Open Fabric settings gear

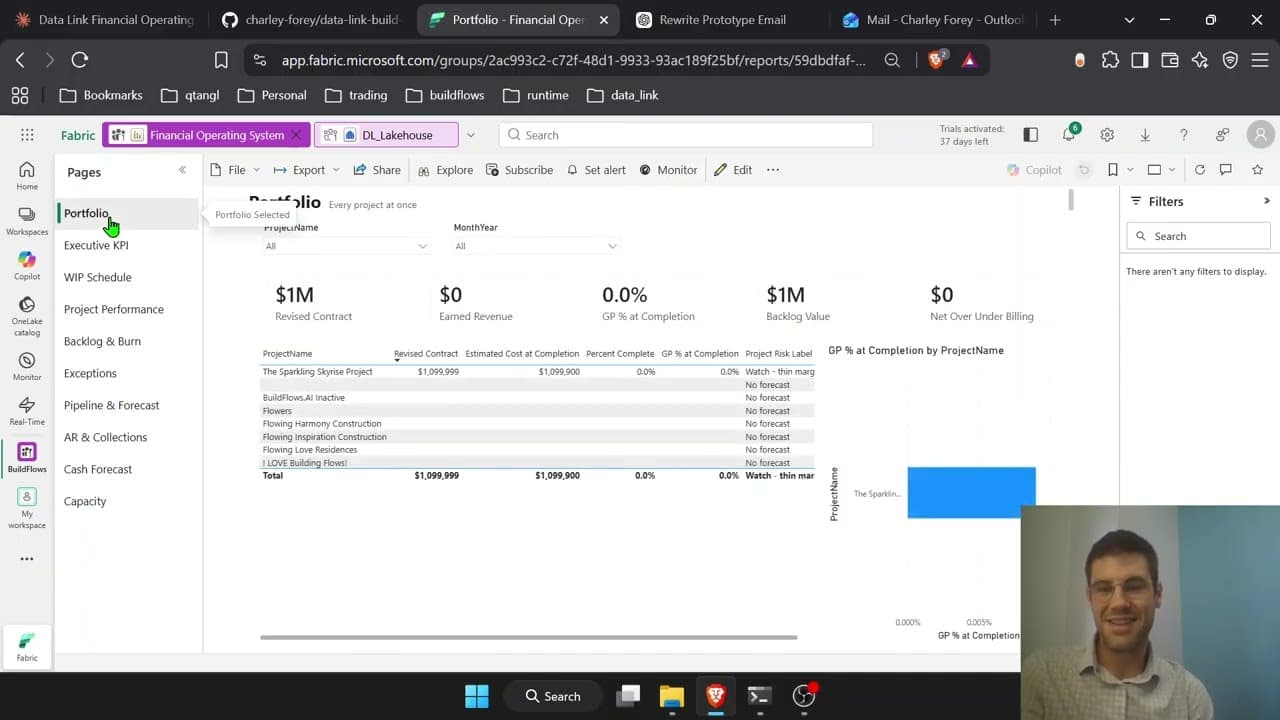pyautogui.click(x=1107, y=135)
